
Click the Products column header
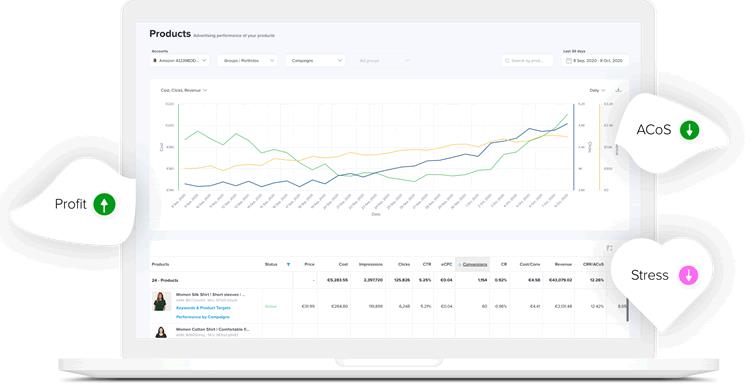[160, 265]
